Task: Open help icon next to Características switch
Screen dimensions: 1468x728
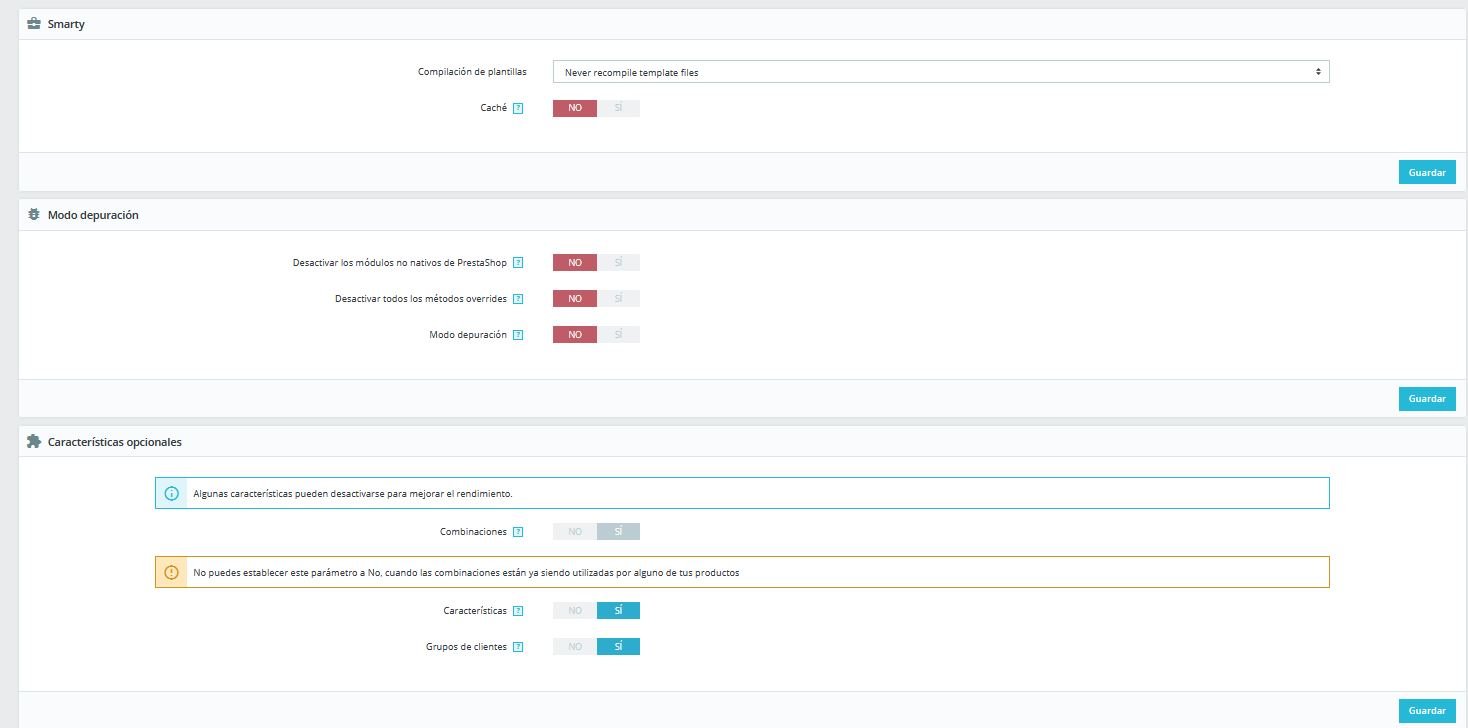Action: pyautogui.click(x=518, y=611)
